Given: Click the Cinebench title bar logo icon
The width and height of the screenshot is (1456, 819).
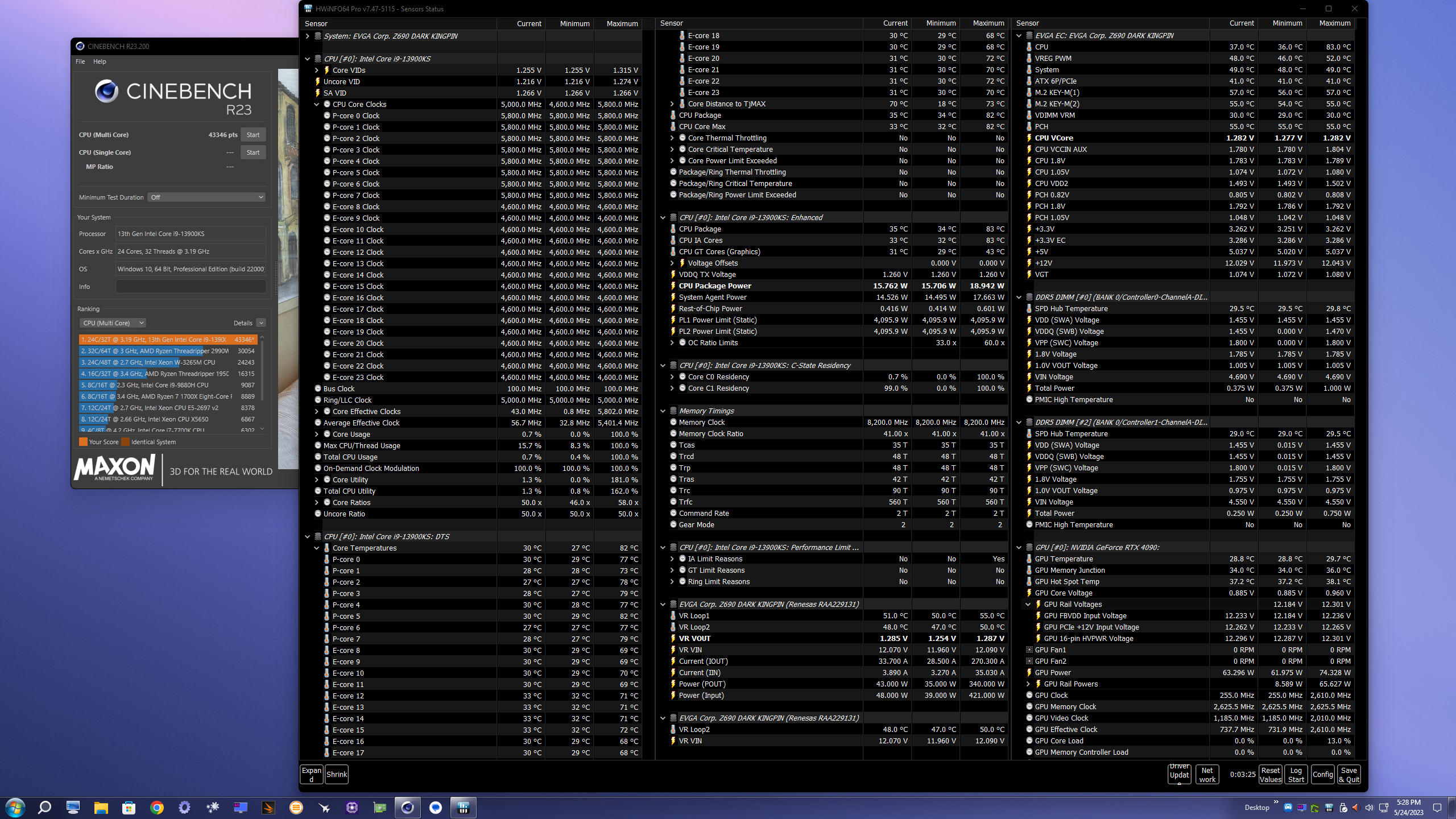Looking at the screenshot, I should (80, 46).
